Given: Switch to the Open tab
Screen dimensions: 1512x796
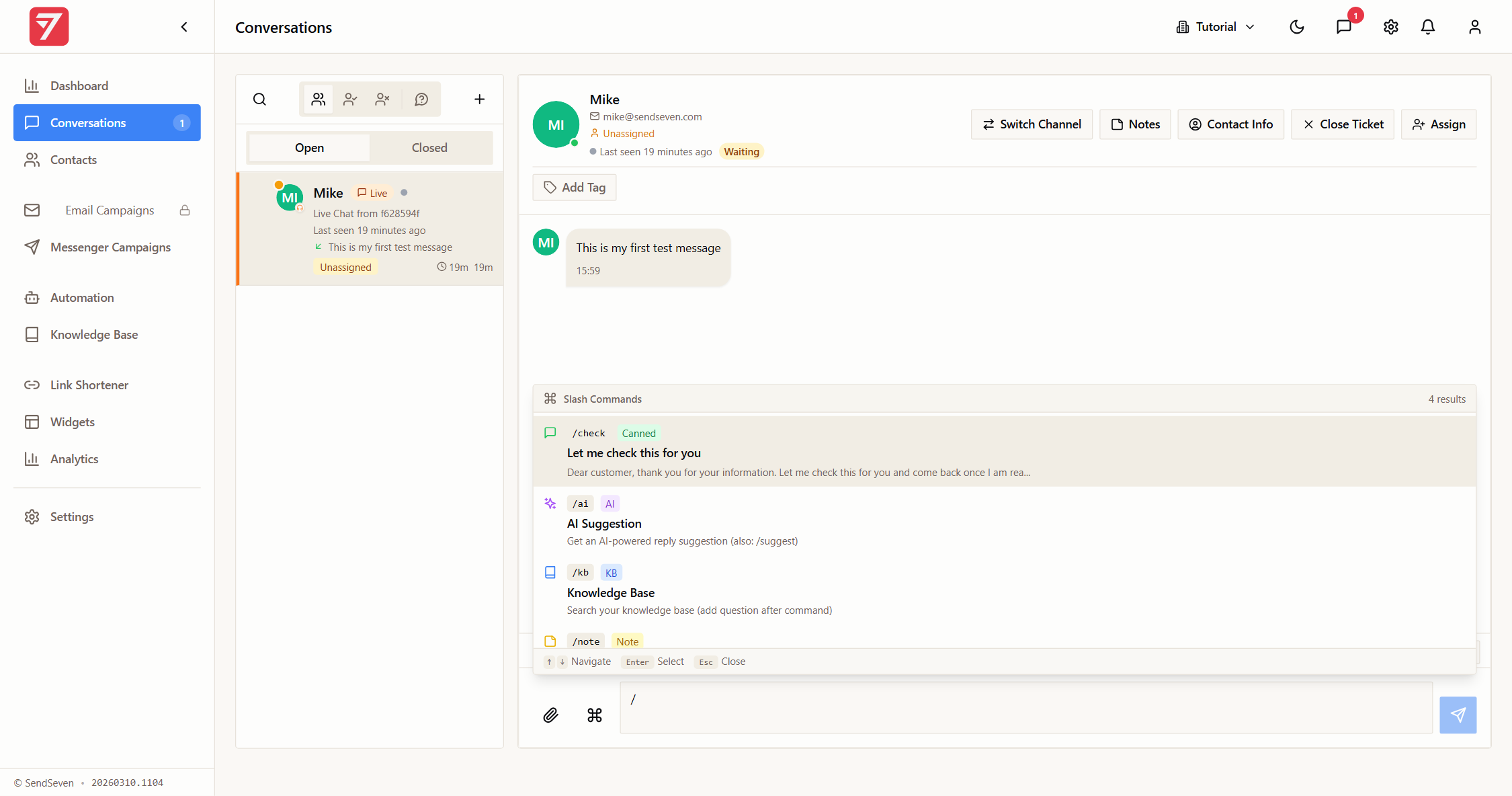Looking at the screenshot, I should pyautogui.click(x=309, y=148).
